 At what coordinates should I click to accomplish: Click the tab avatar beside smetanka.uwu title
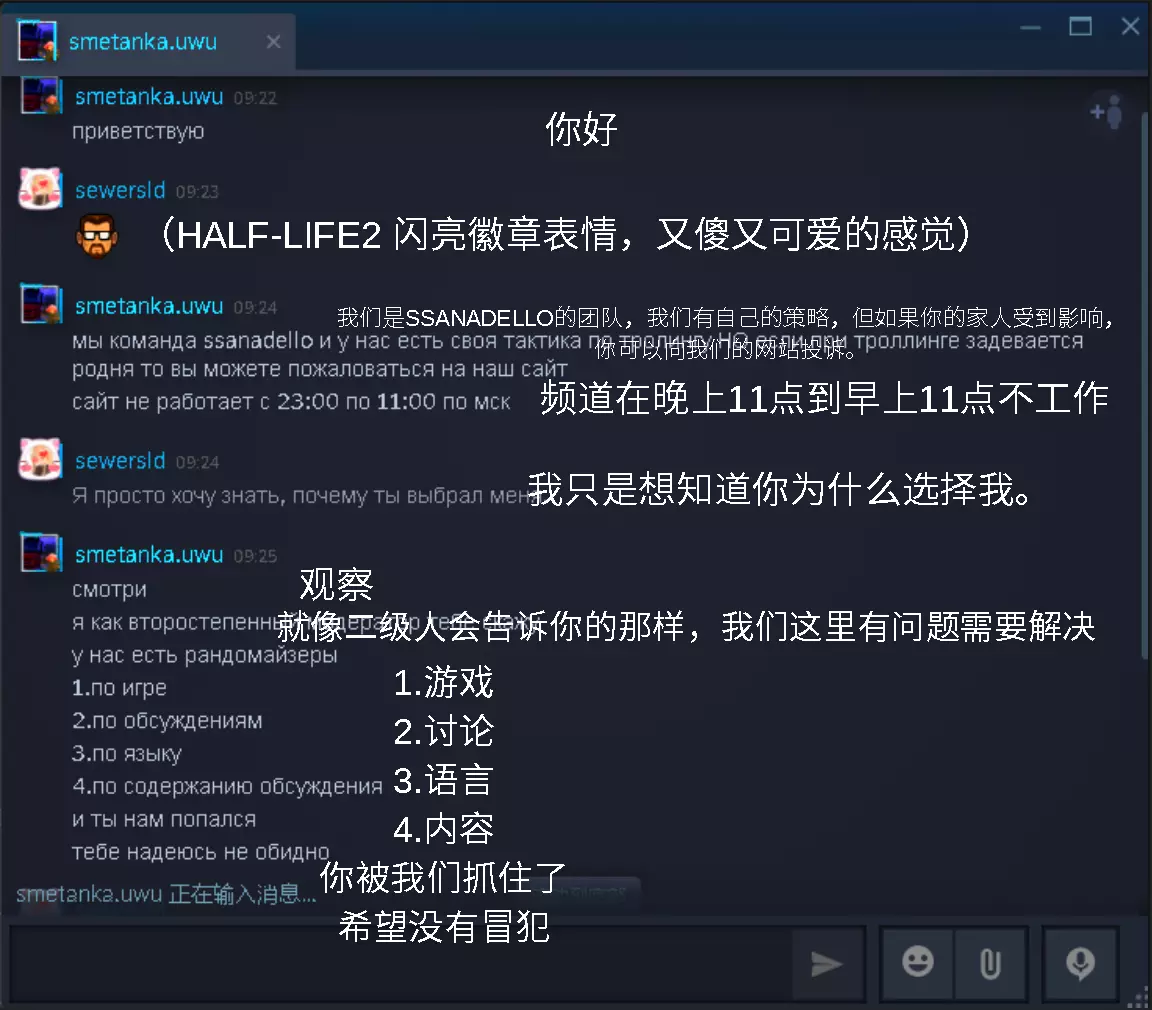click(37, 40)
